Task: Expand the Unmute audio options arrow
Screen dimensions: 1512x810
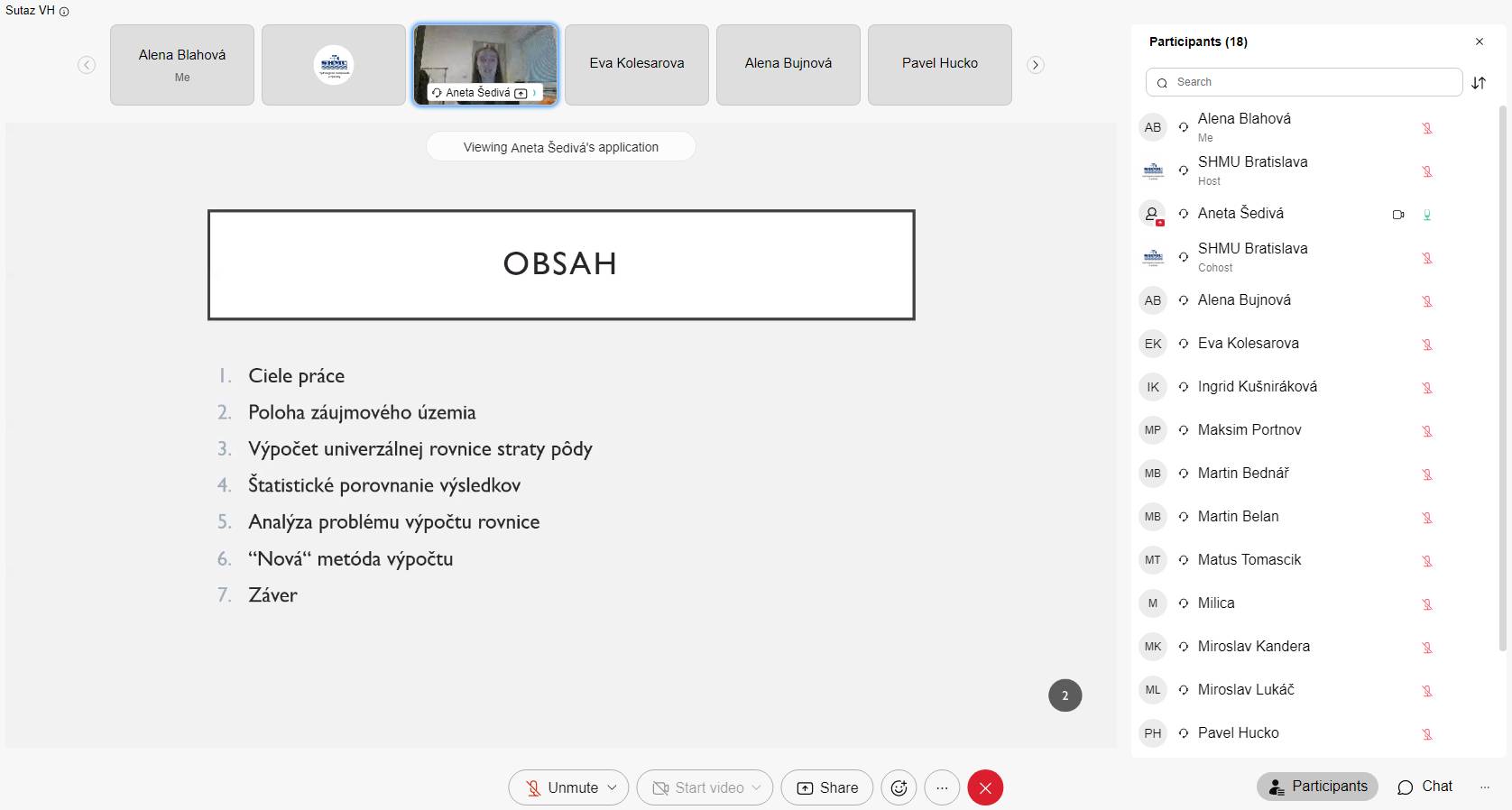Action: (x=613, y=787)
